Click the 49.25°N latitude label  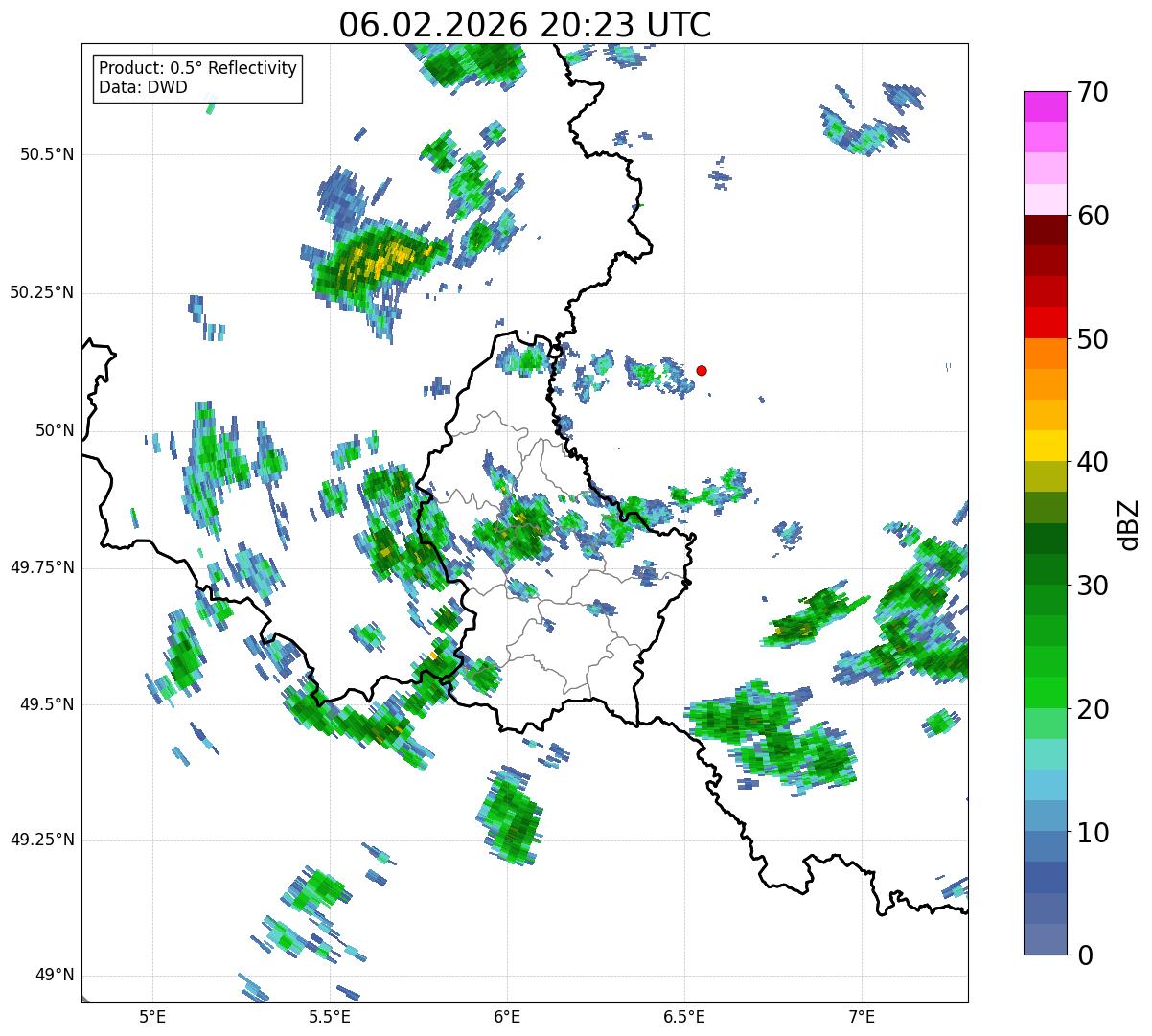(42, 840)
